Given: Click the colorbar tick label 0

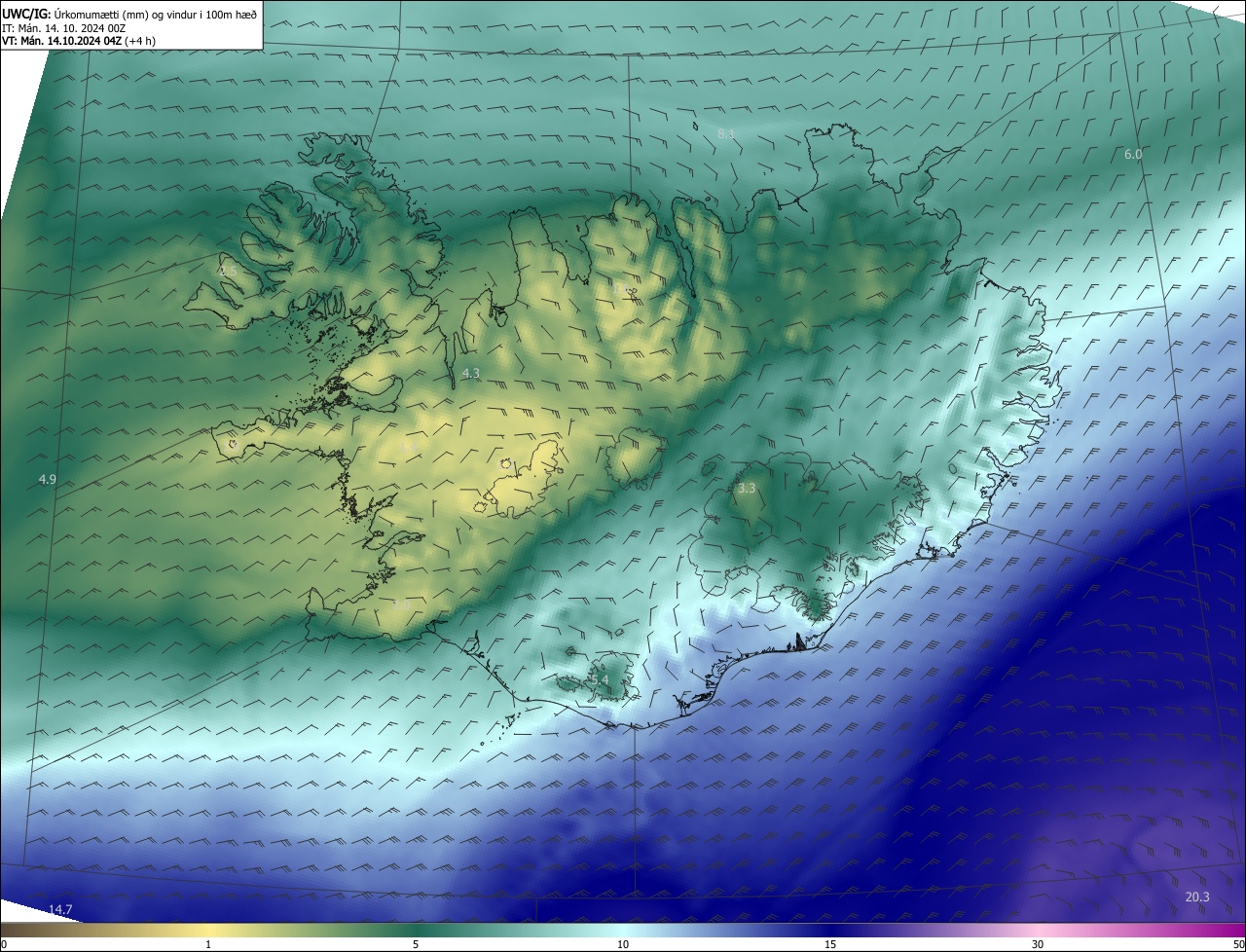Looking at the screenshot, I should [x=4, y=944].
